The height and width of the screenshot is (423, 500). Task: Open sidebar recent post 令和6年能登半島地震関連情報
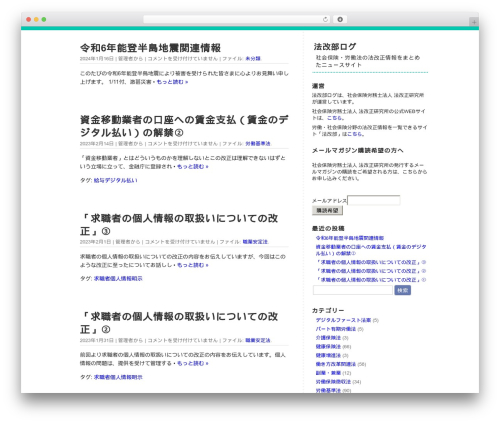point(350,238)
